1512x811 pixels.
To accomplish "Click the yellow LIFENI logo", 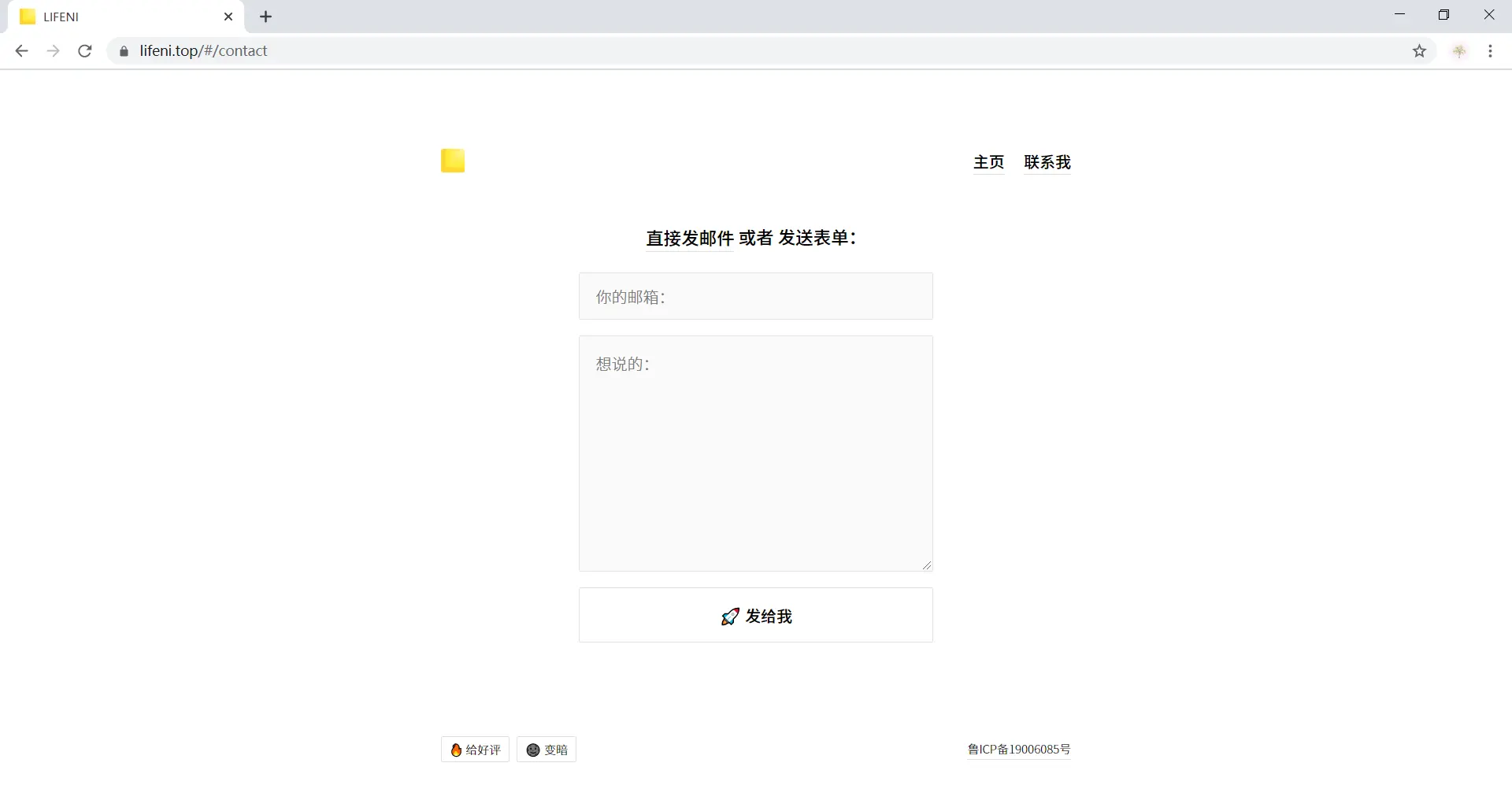I will (x=453, y=161).
